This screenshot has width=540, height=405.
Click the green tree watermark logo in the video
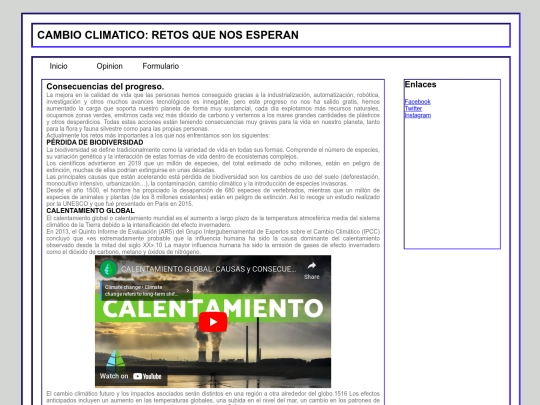click(x=115, y=361)
